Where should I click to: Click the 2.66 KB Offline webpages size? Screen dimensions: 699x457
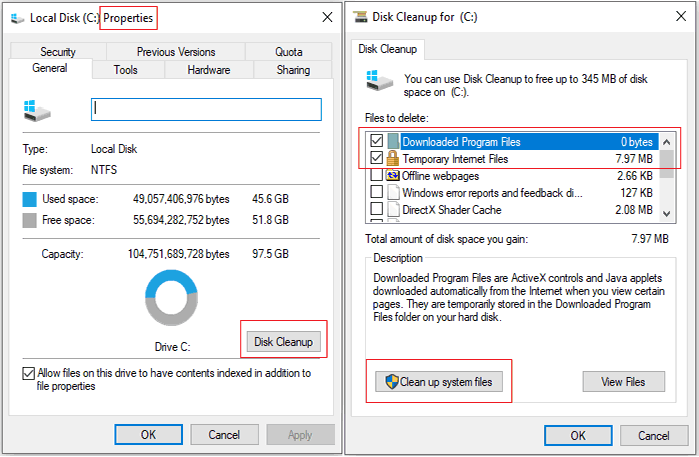pos(635,176)
